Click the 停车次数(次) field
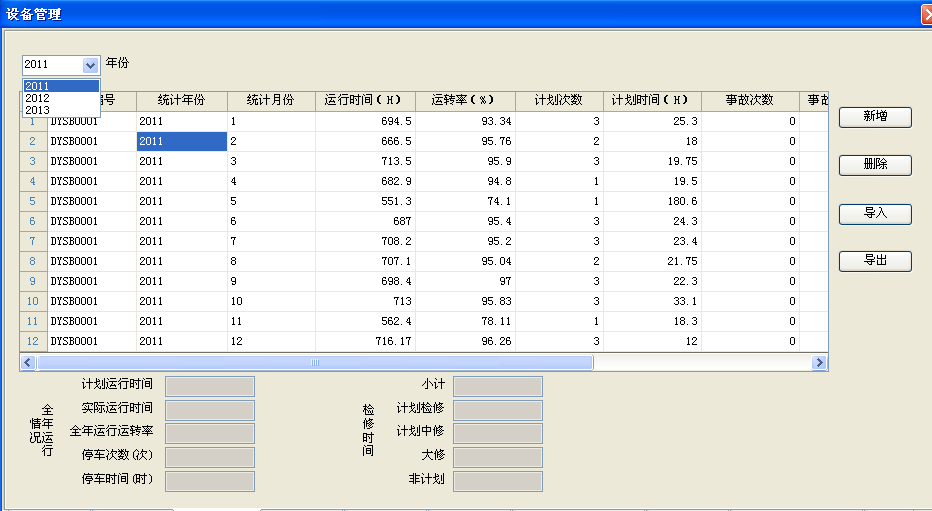The width and height of the screenshot is (932, 511). click(x=209, y=457)
